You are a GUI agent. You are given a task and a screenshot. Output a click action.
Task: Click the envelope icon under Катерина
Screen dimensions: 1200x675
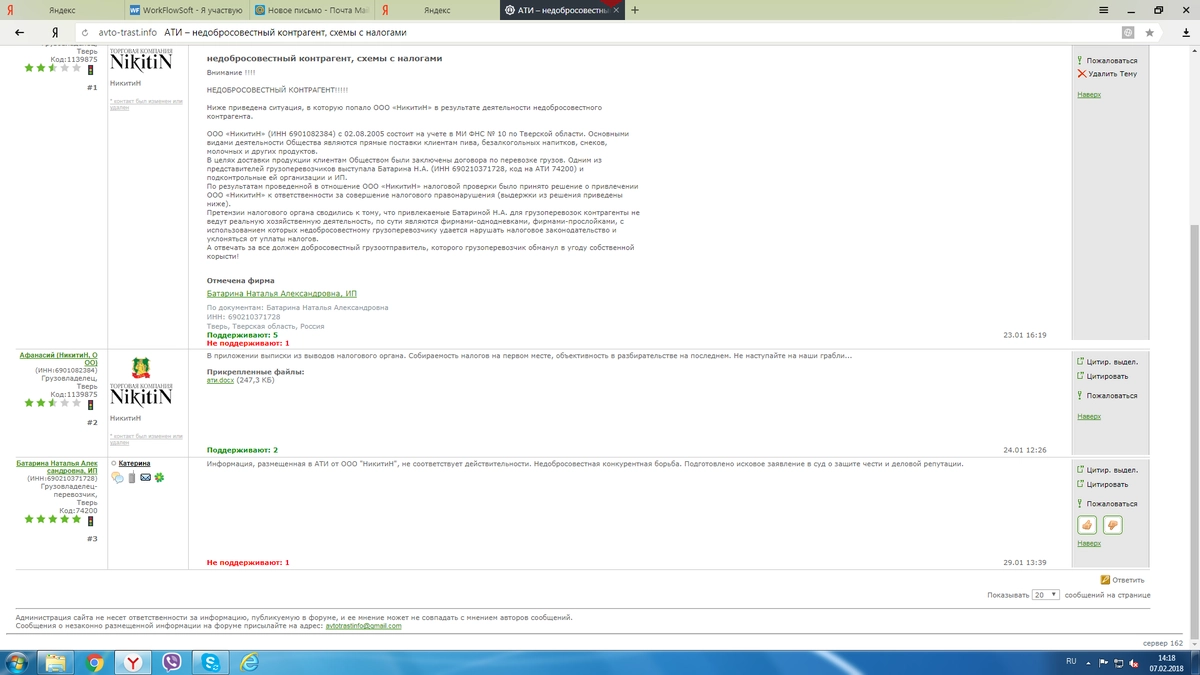tap(146, 478)
